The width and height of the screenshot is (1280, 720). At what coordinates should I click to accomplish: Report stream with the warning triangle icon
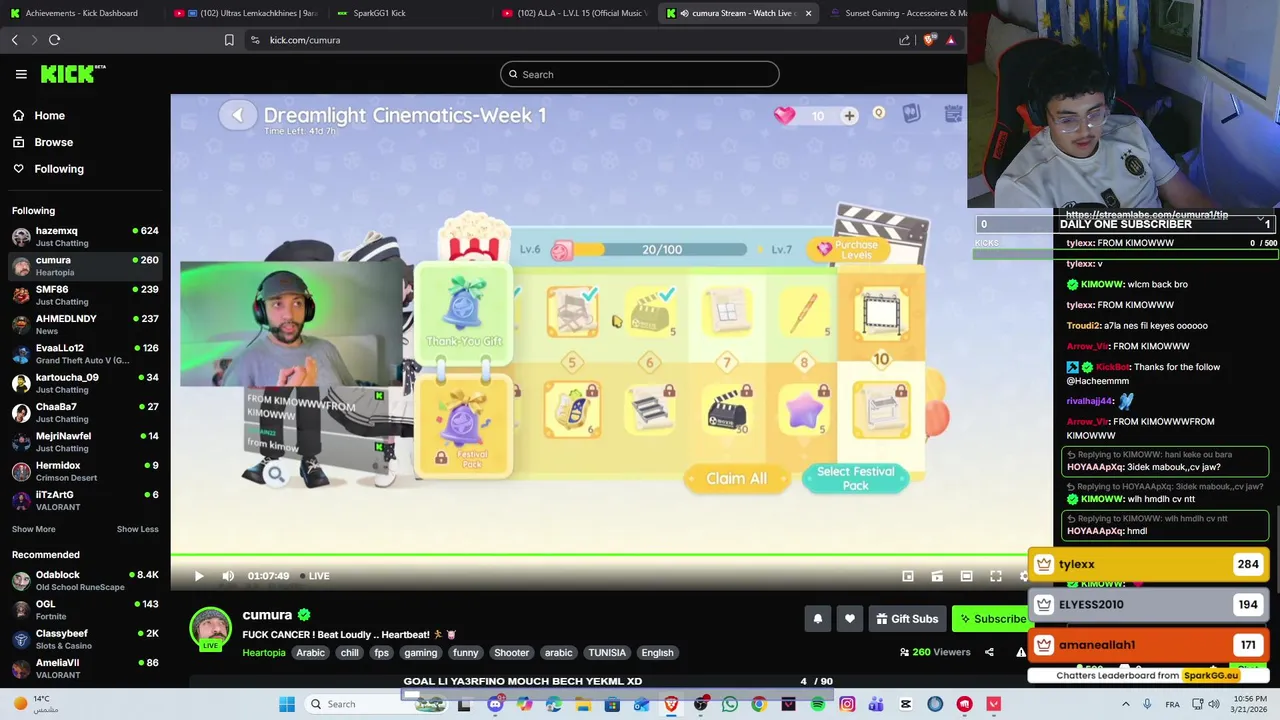(x=1021, y=652)
